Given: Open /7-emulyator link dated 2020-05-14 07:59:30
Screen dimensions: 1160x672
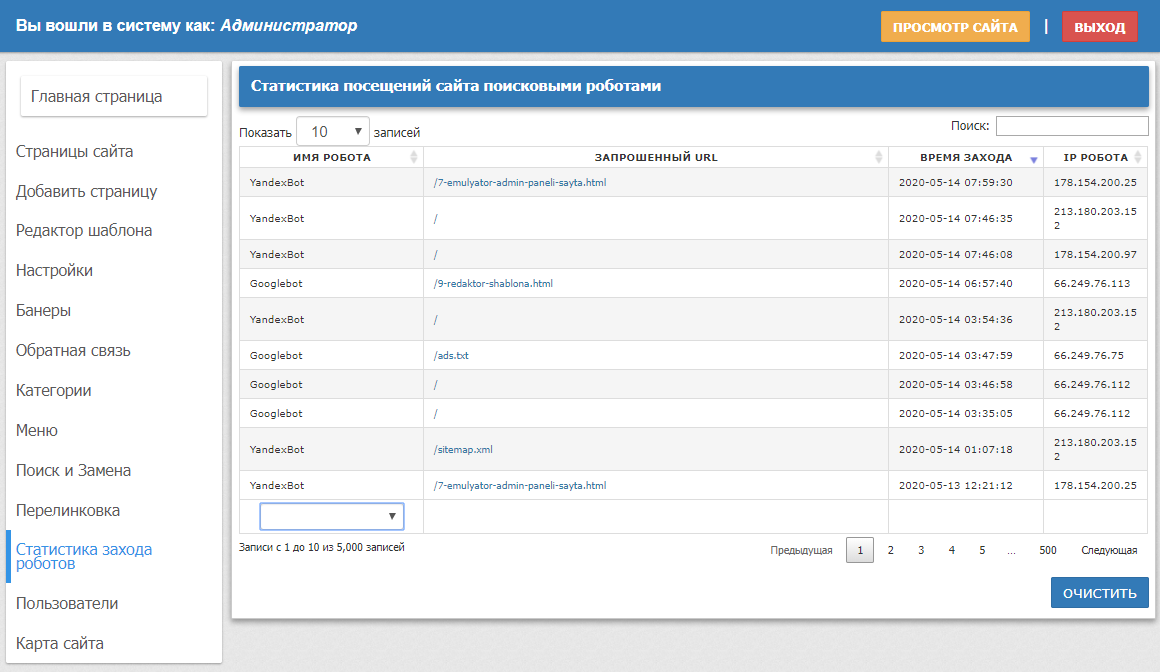Looking at the screenshot, I should pos(519,182).
